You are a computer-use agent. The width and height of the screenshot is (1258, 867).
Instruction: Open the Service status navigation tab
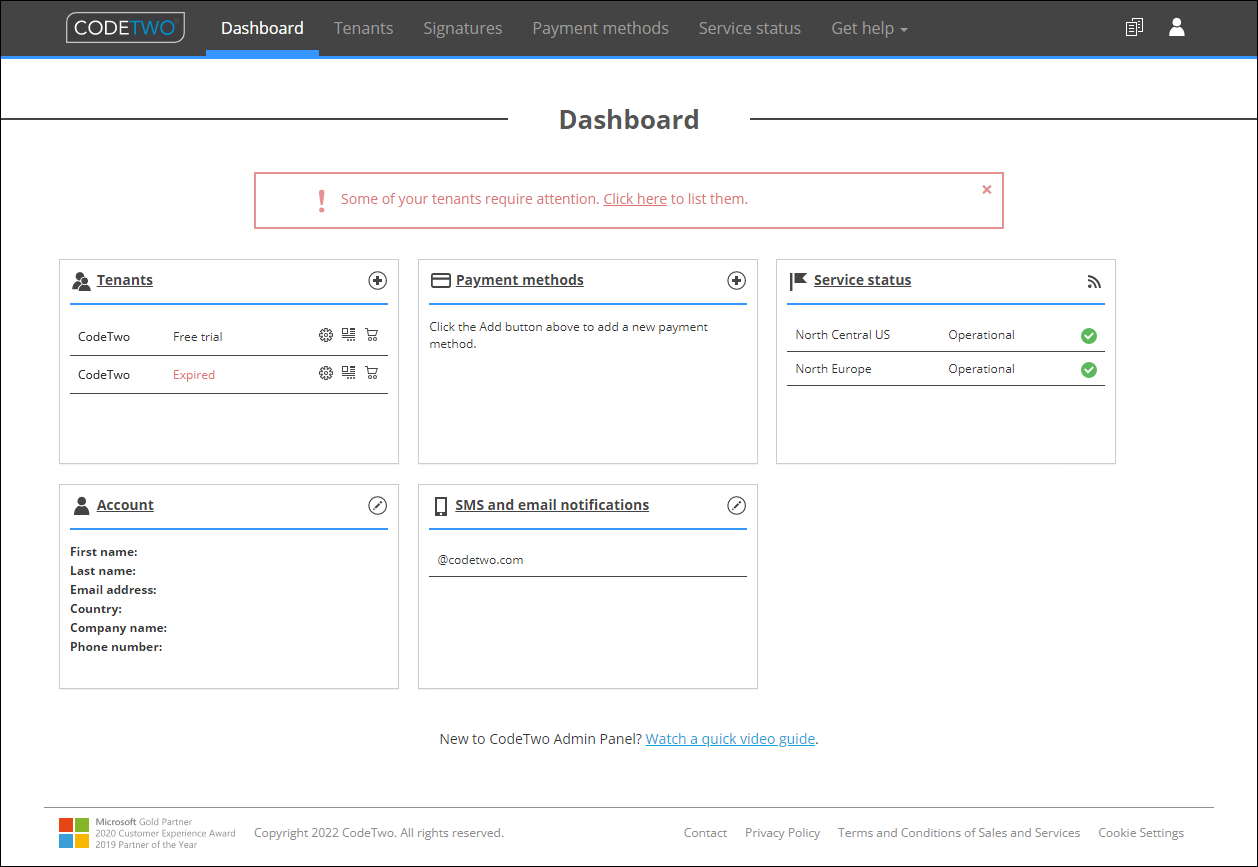(x=750, y=28)
